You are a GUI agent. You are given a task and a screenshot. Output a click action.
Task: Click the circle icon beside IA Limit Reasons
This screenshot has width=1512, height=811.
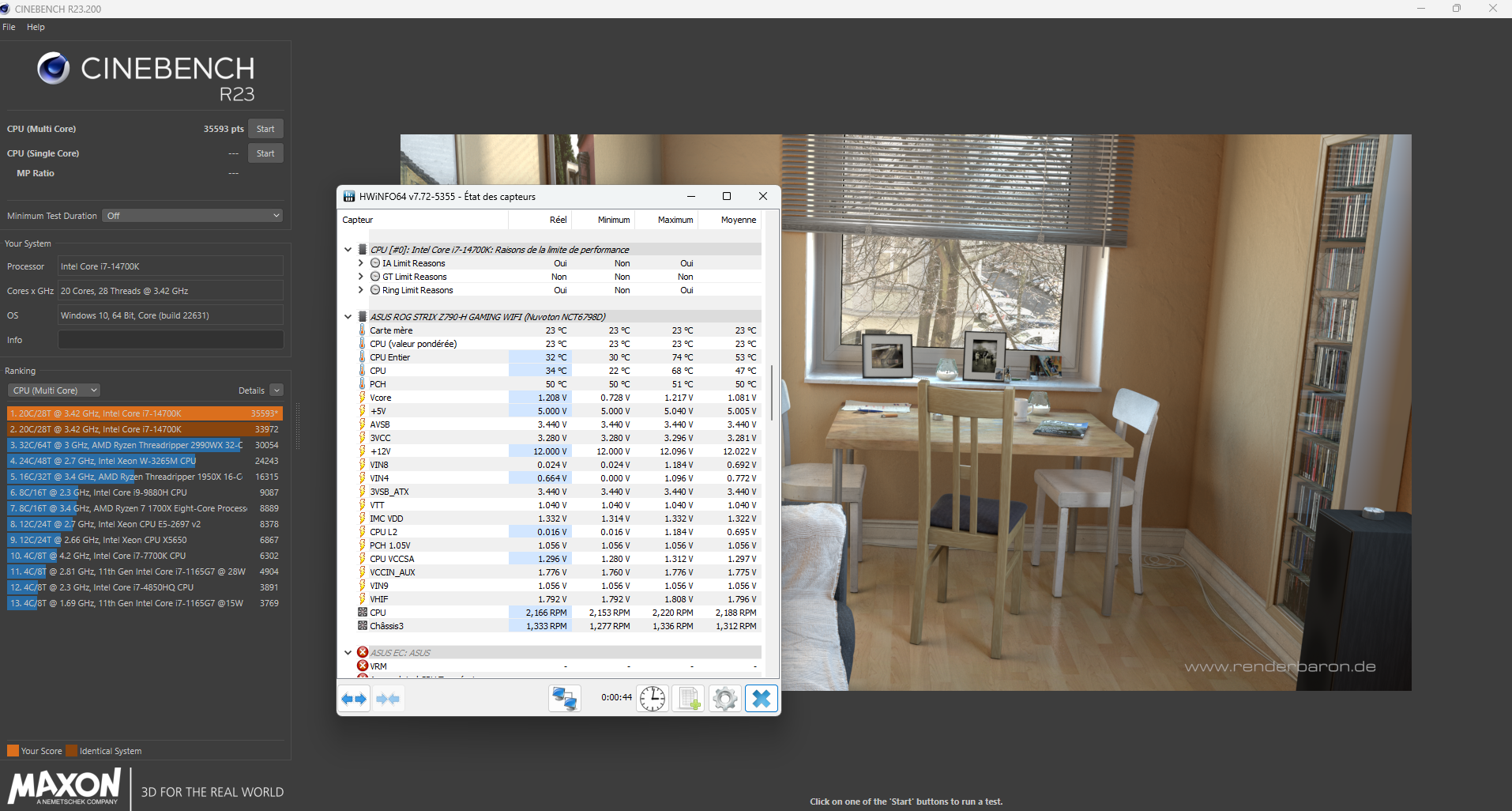coord(375,263)
